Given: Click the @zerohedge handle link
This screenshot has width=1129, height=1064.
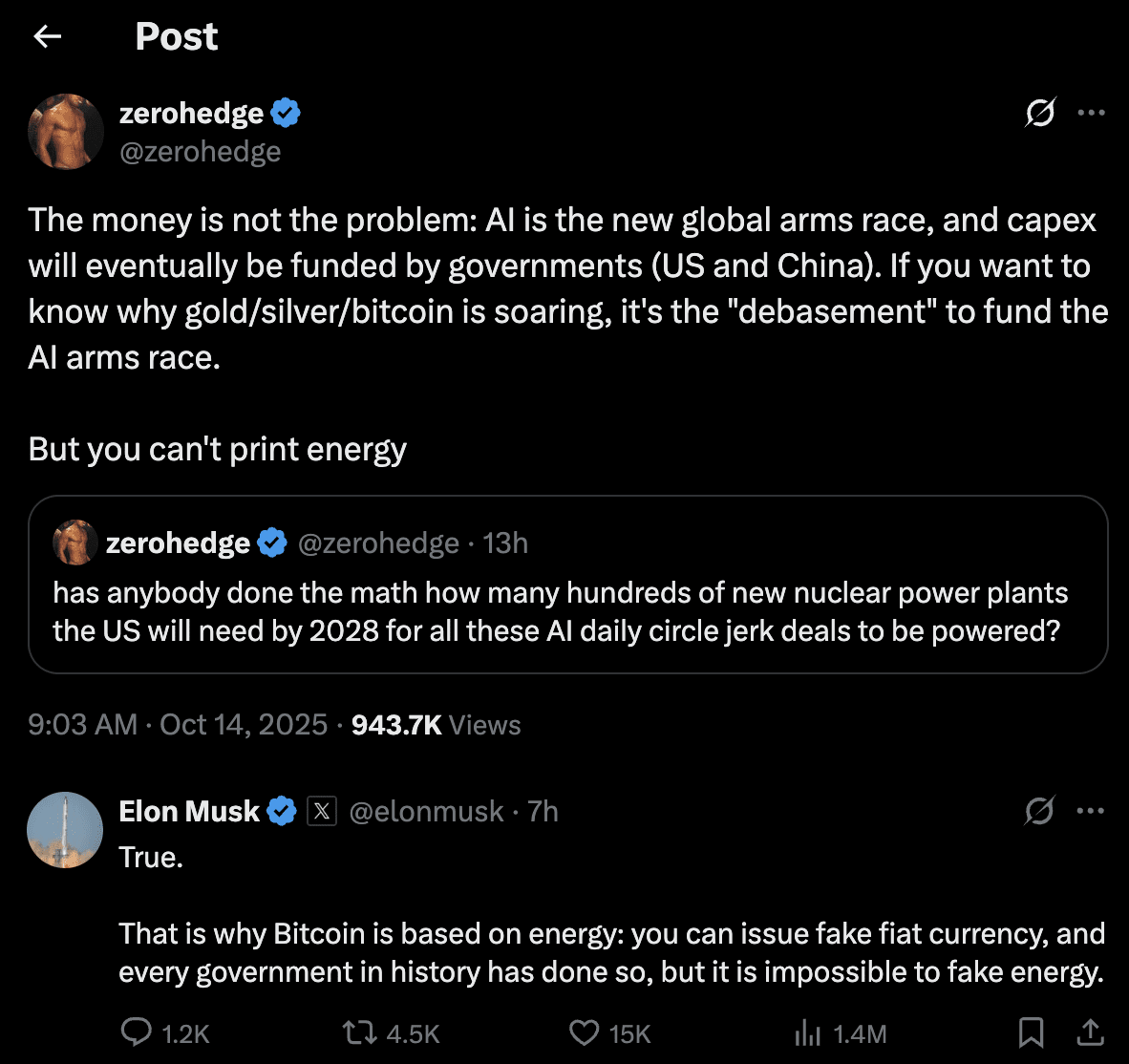Looking at the screenshot, I should point(200,152).
